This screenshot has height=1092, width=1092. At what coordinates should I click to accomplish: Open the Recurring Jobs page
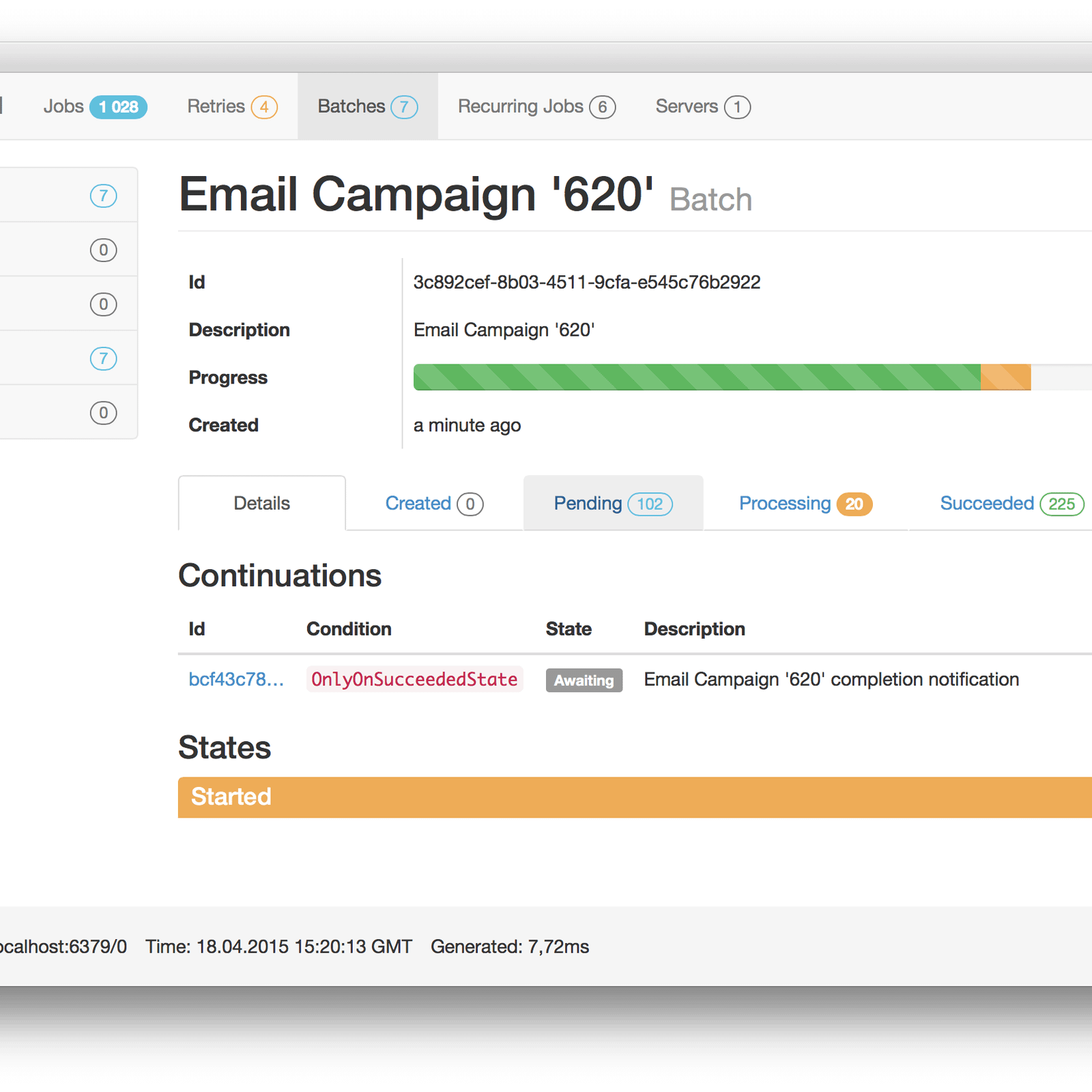tap(536, 106)
